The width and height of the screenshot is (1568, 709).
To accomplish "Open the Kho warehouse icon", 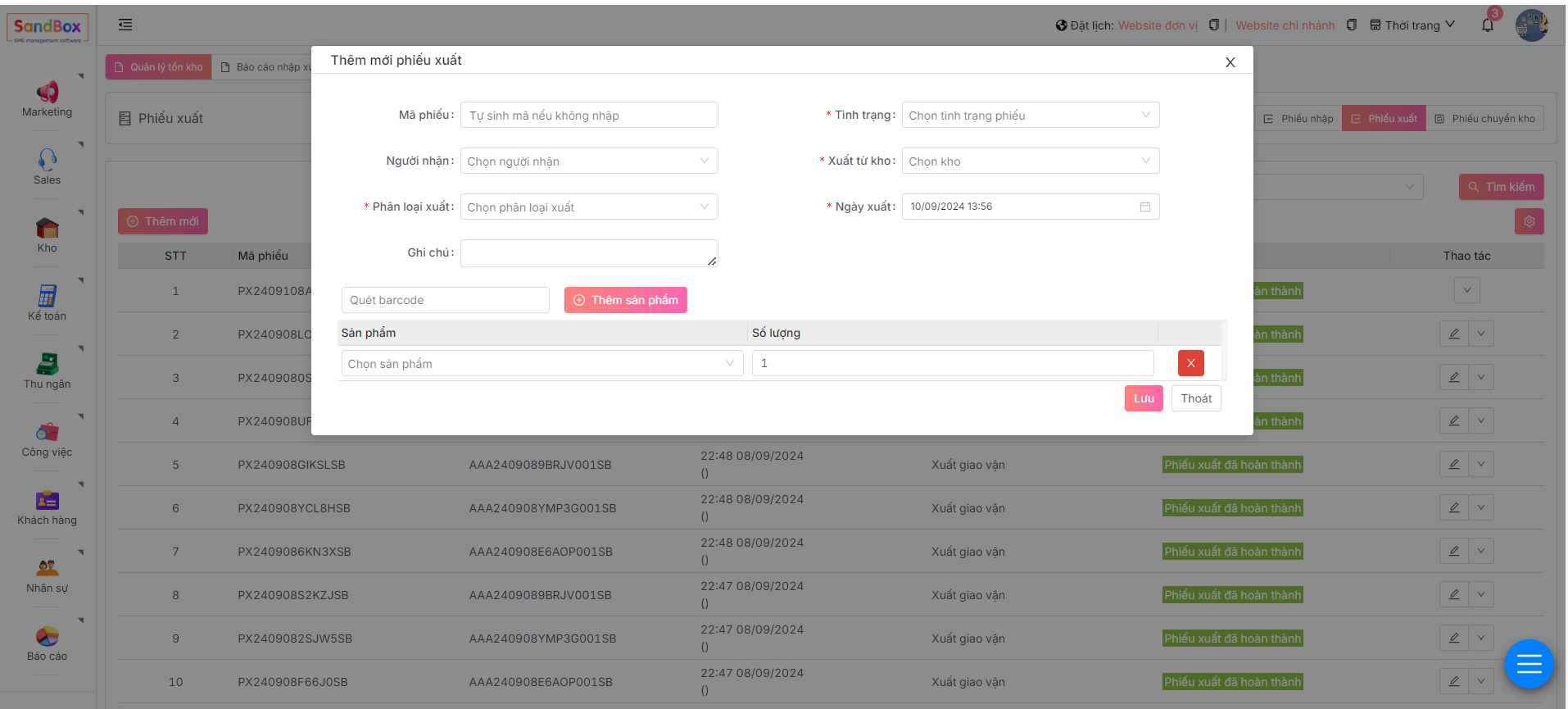I will [47, 228].
